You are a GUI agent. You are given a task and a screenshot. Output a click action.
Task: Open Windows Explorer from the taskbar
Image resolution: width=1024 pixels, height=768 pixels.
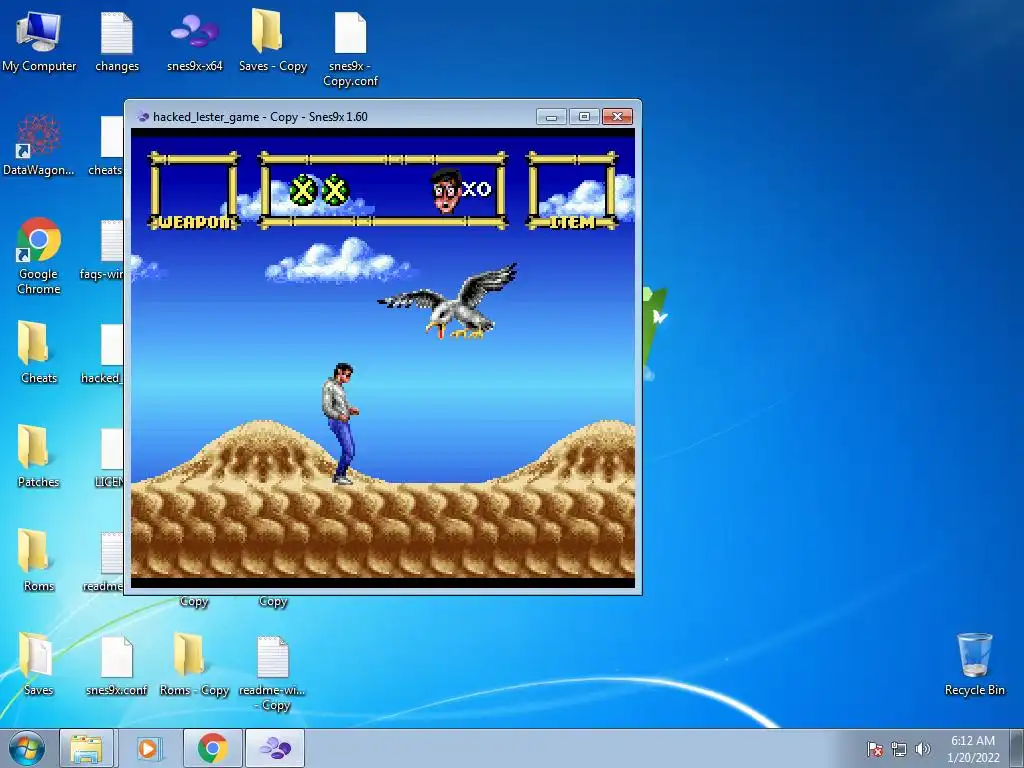tap(86, 748)
